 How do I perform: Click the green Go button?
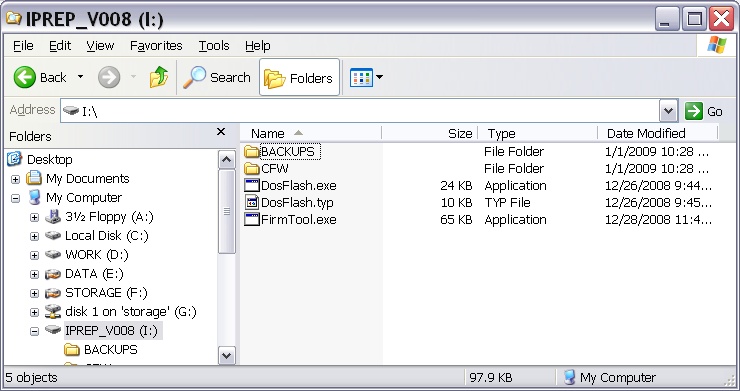pos(704,111)
